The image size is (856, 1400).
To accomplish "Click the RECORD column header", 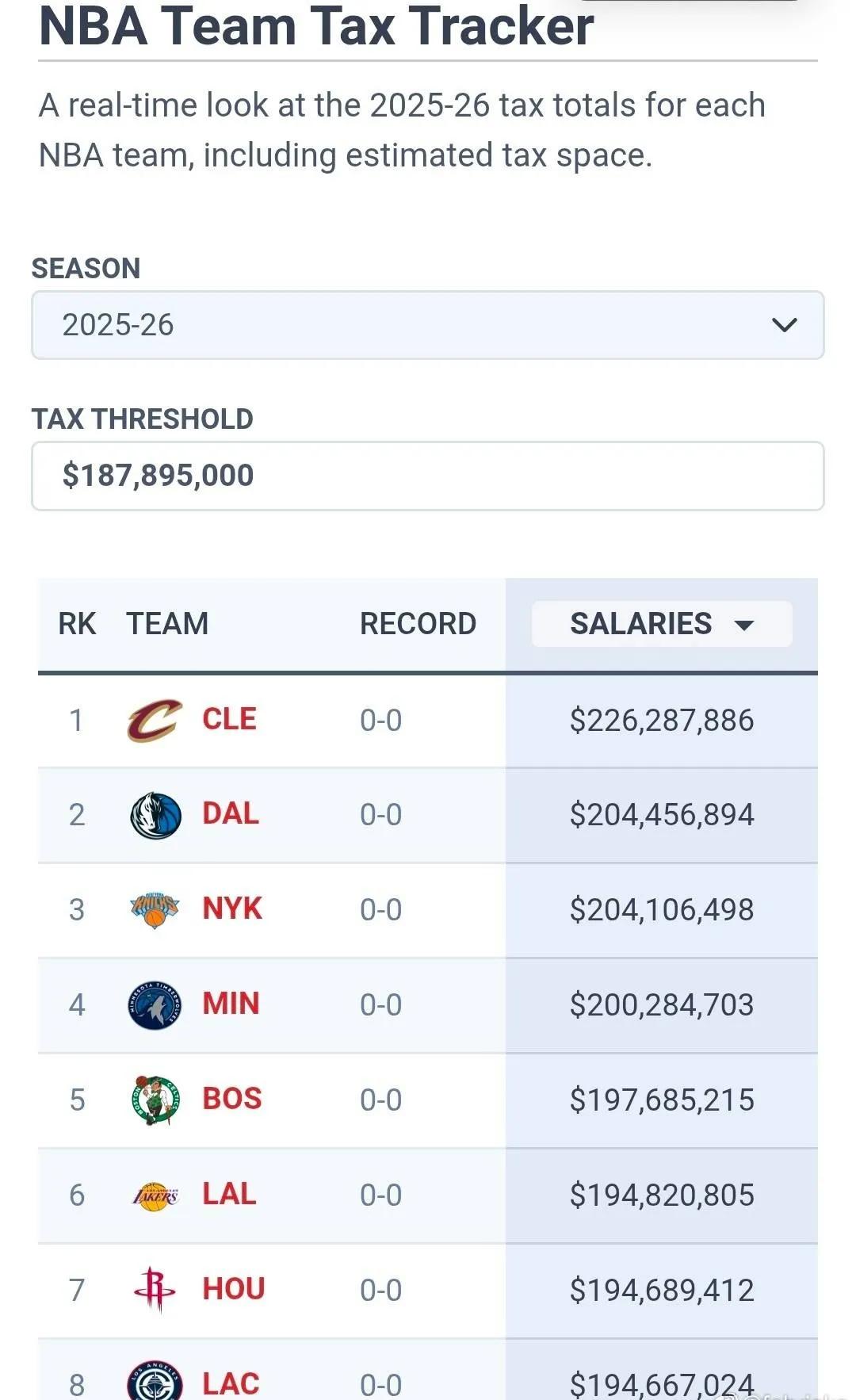I will point(418,624).
